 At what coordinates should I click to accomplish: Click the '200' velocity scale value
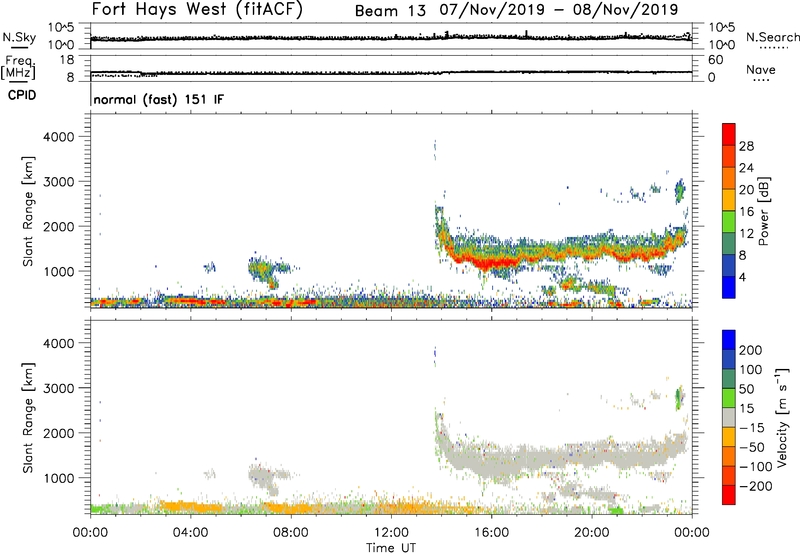(751, 350)
